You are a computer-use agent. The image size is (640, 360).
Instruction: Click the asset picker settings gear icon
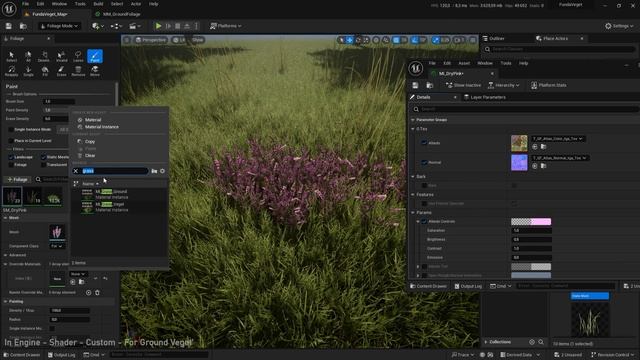[162, 171]
